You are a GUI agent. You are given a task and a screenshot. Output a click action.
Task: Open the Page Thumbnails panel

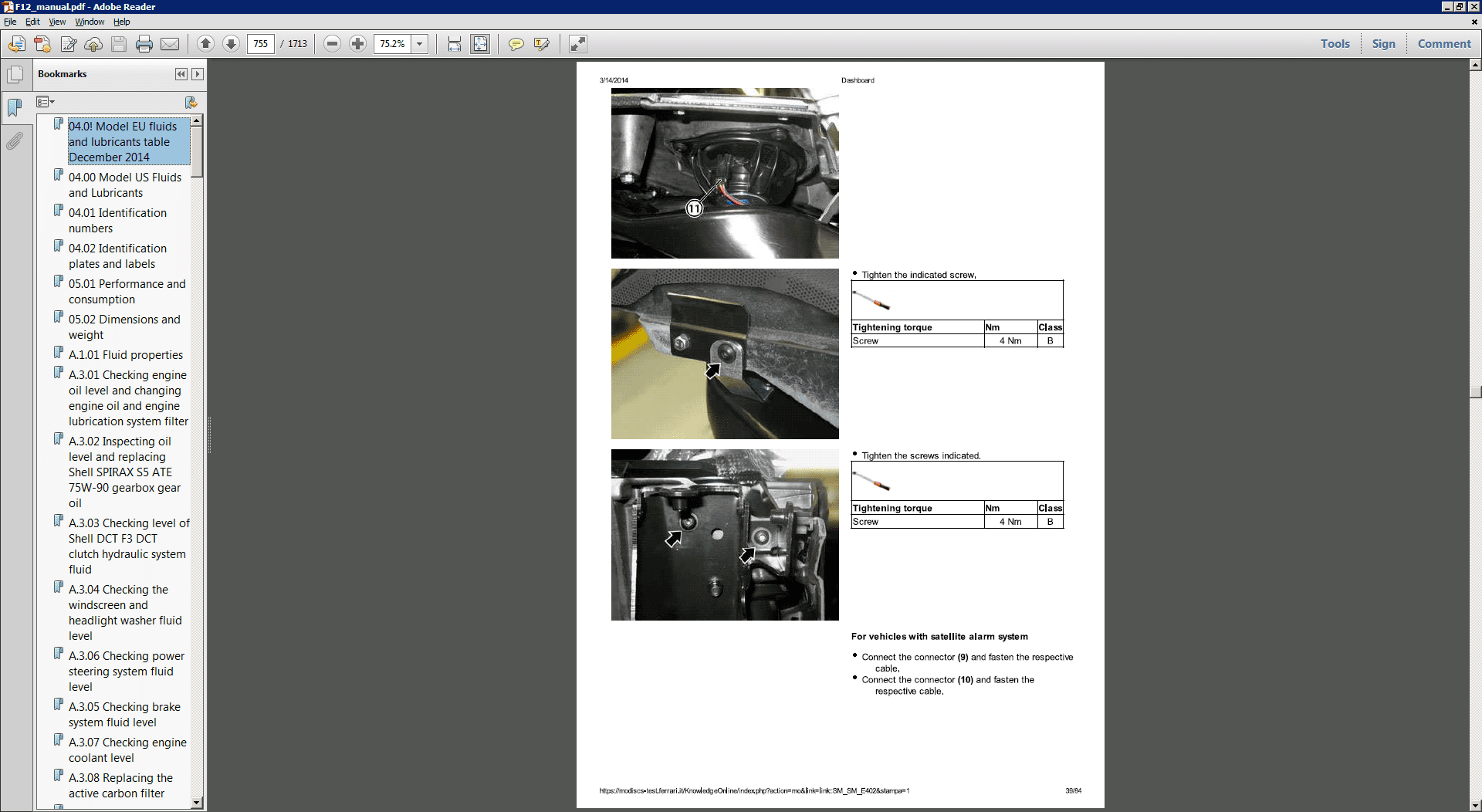point(15,74)
